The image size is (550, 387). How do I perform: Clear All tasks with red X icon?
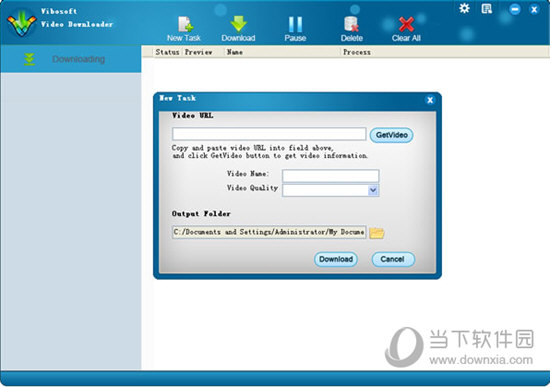406,29
